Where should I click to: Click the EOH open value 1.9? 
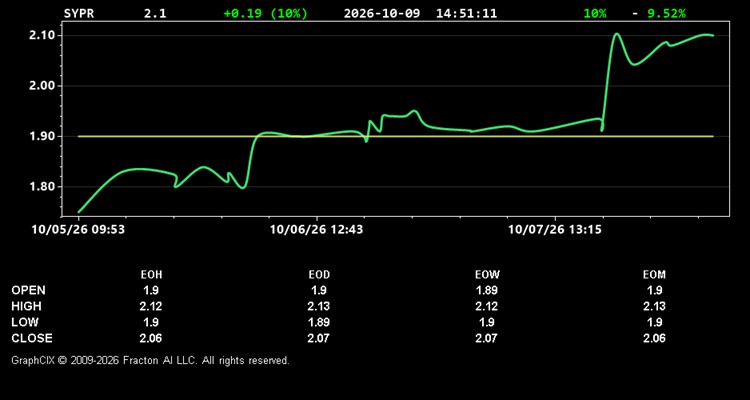[x=151, y=290]
